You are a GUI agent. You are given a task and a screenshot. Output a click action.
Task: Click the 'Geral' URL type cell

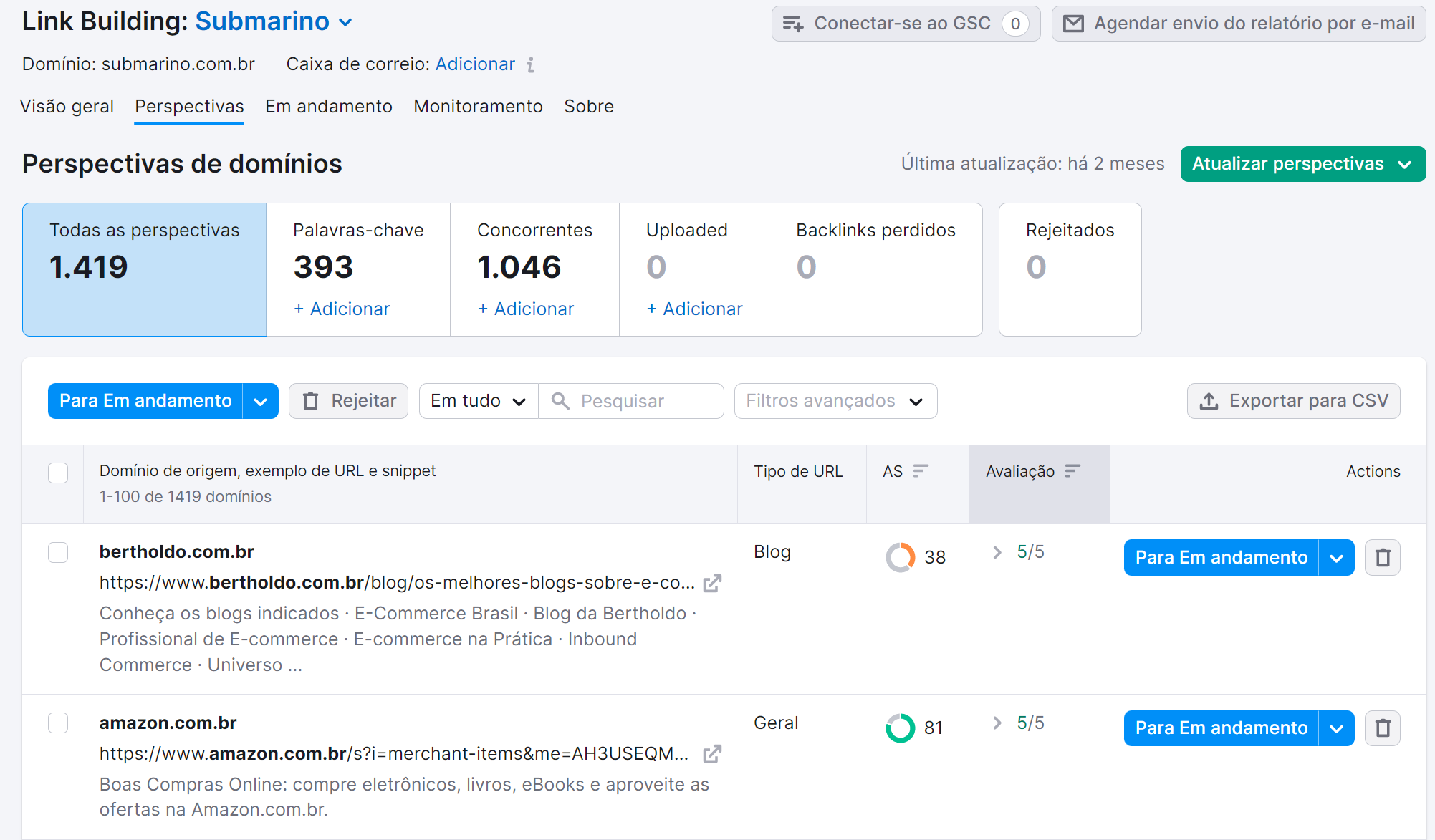click(776, 723)
